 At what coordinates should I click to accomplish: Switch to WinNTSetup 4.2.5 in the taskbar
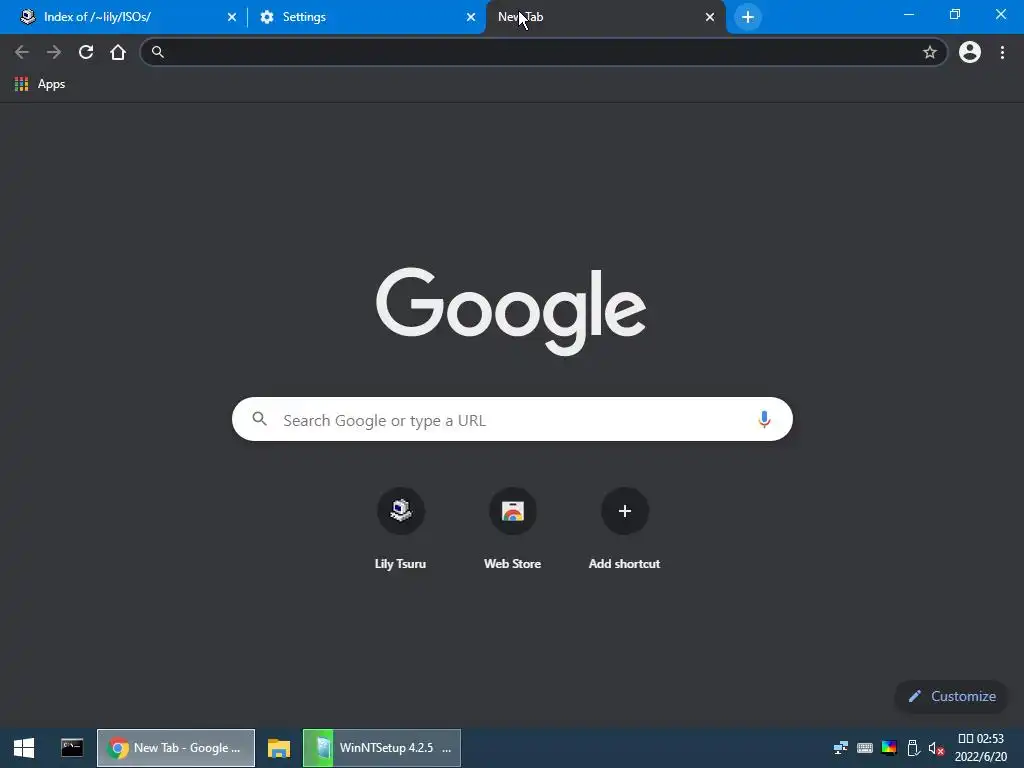(x=382, y=748)
